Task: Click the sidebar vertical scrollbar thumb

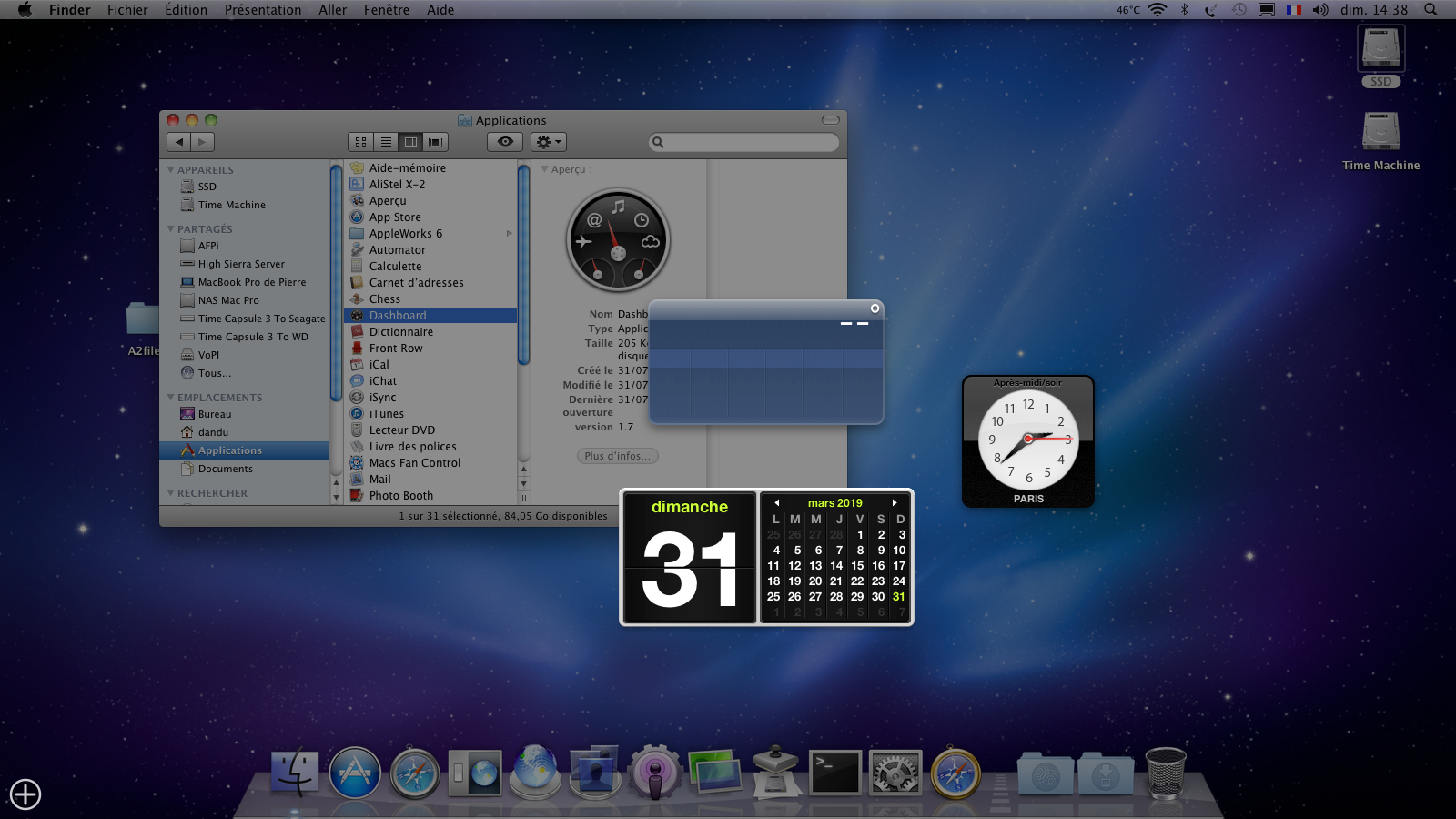Action: 336,284
